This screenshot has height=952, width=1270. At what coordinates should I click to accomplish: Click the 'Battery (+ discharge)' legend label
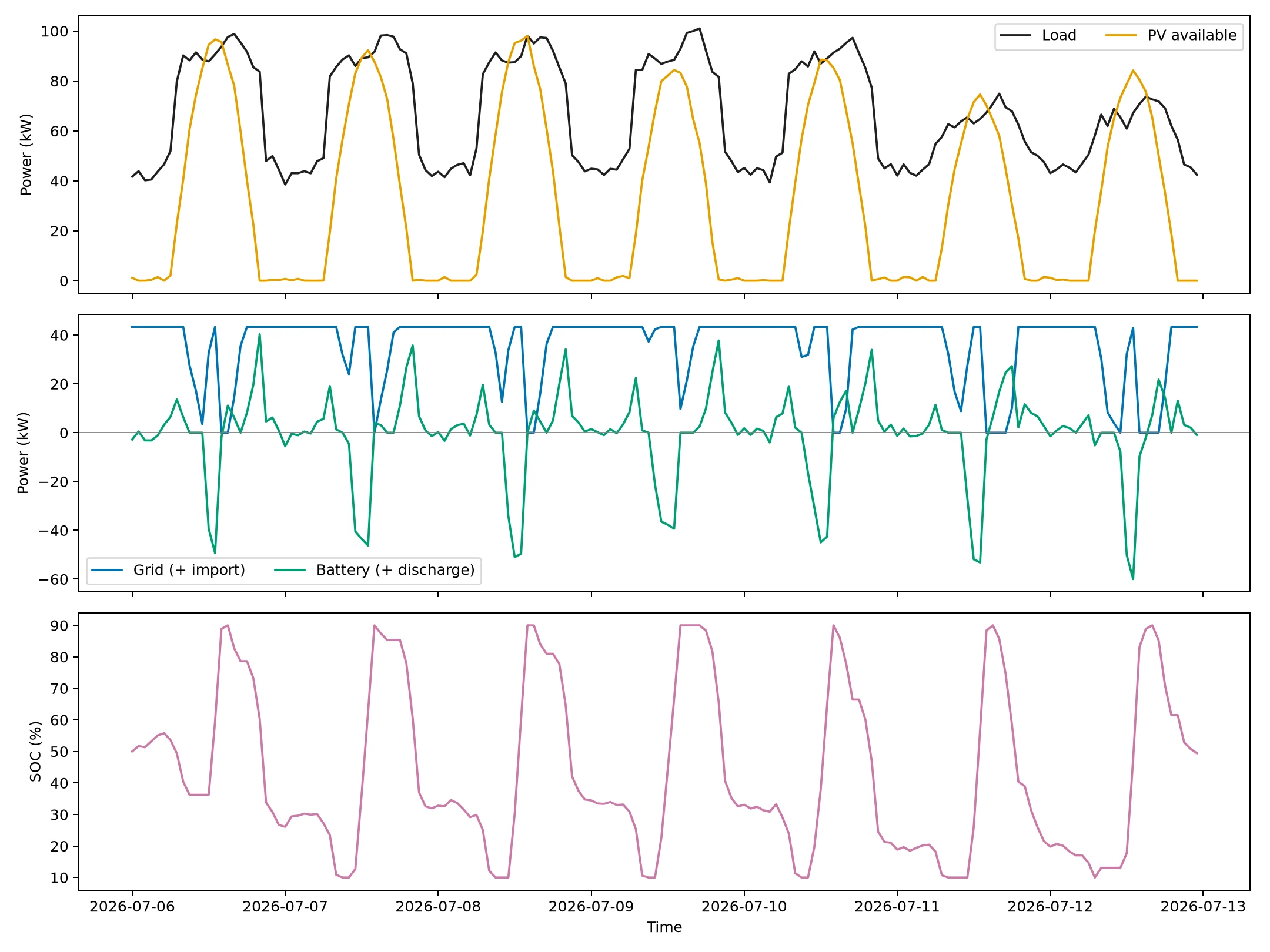395,571
